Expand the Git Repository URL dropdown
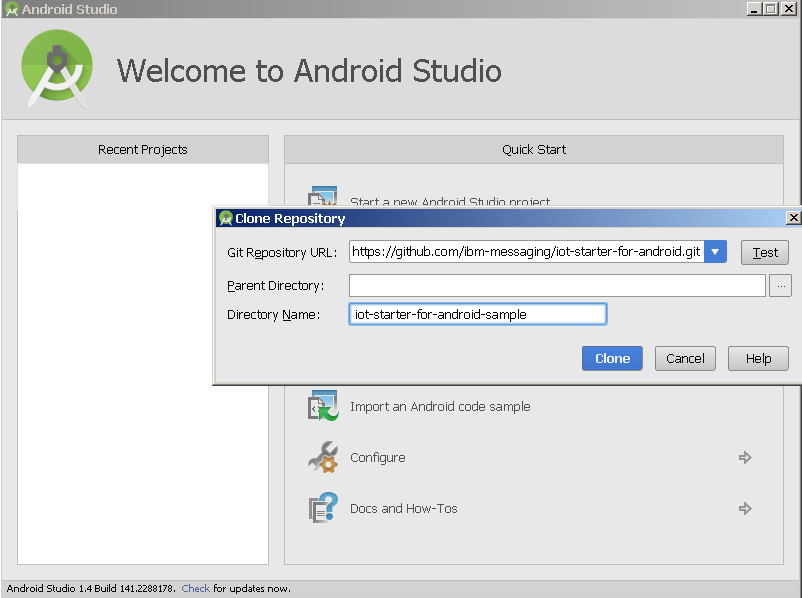 coord(715,252)
